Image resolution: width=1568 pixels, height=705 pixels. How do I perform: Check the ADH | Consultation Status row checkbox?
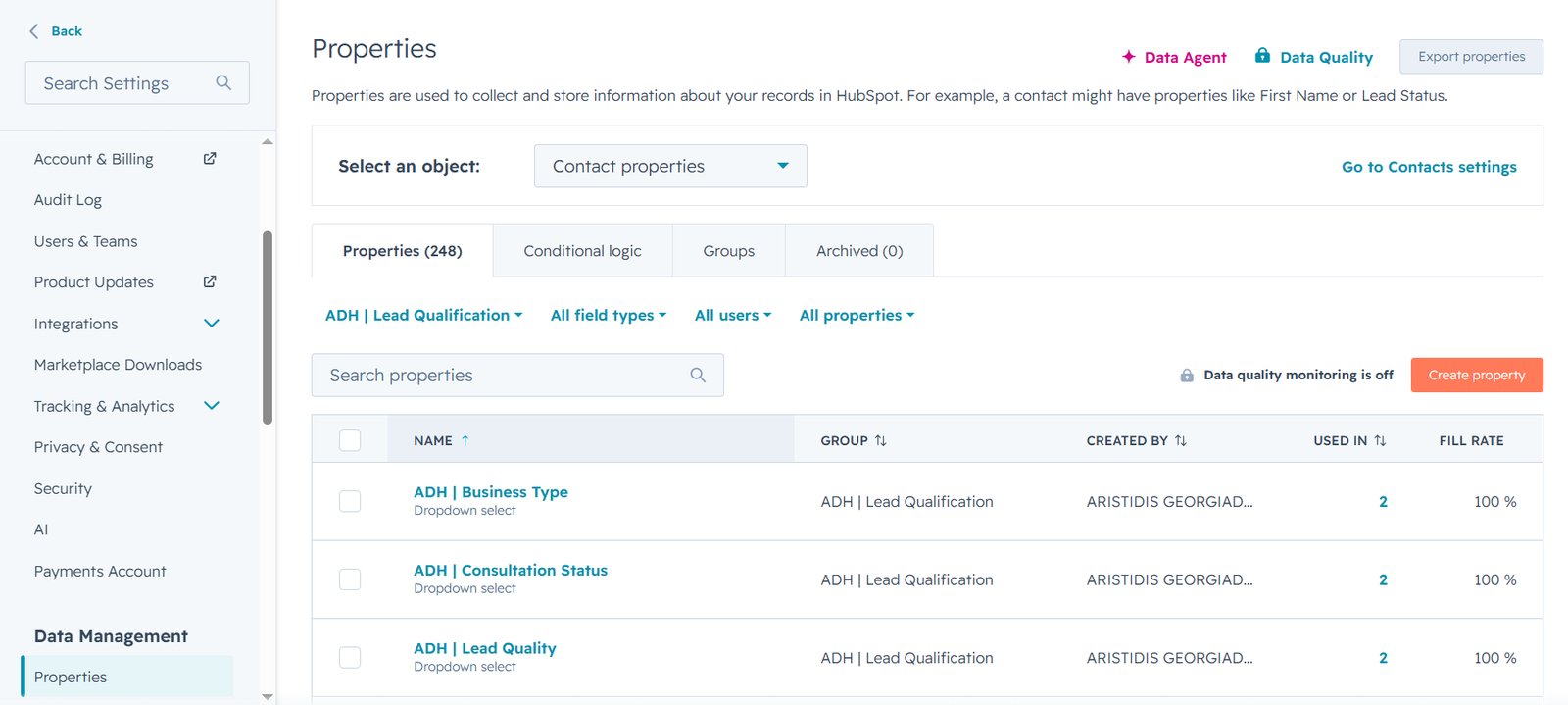click(x=350, y=579)
